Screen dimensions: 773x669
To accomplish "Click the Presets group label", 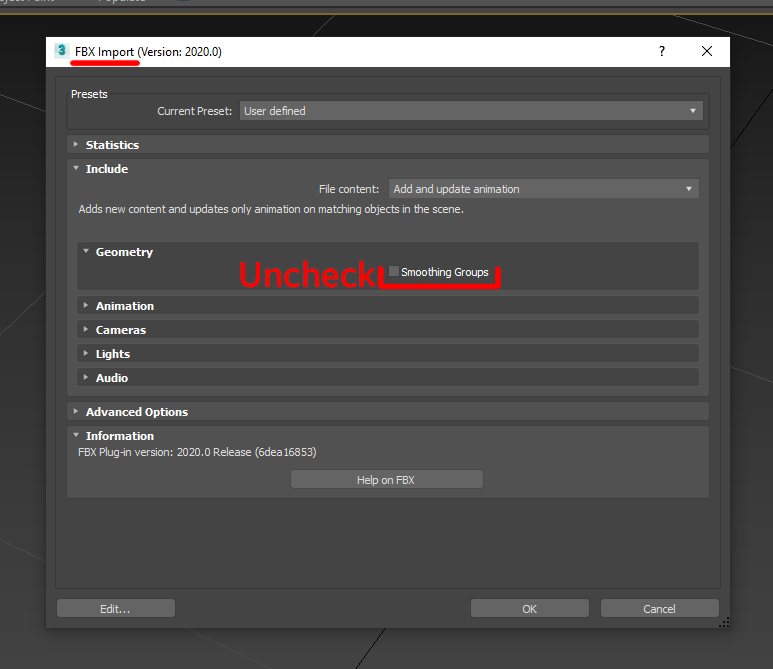I will pyautogui.click(x=89, y=94).
